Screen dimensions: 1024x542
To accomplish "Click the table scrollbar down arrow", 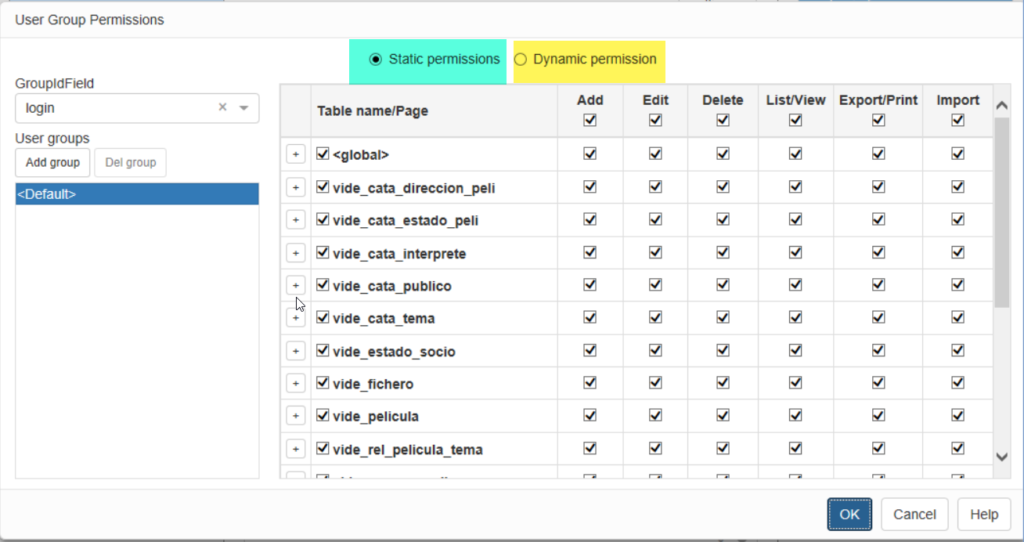I will [1003, 456].
